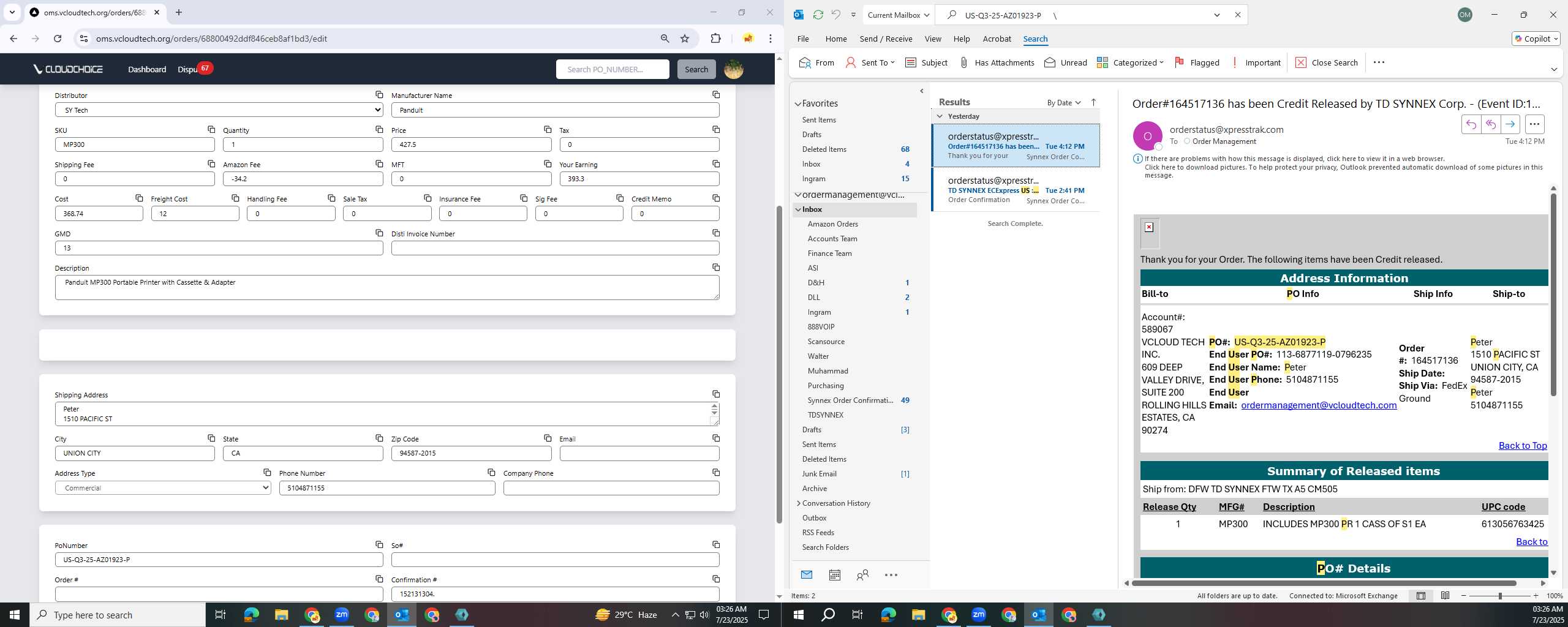Copy the Quantity field value

(x=379, y=130)
